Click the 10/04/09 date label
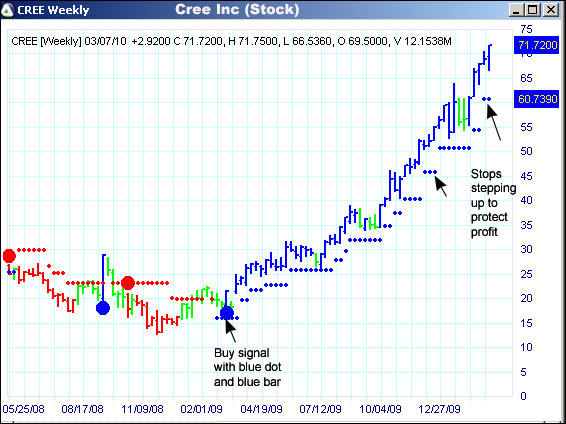Screen dimensions: 566x424 (380, 409)
